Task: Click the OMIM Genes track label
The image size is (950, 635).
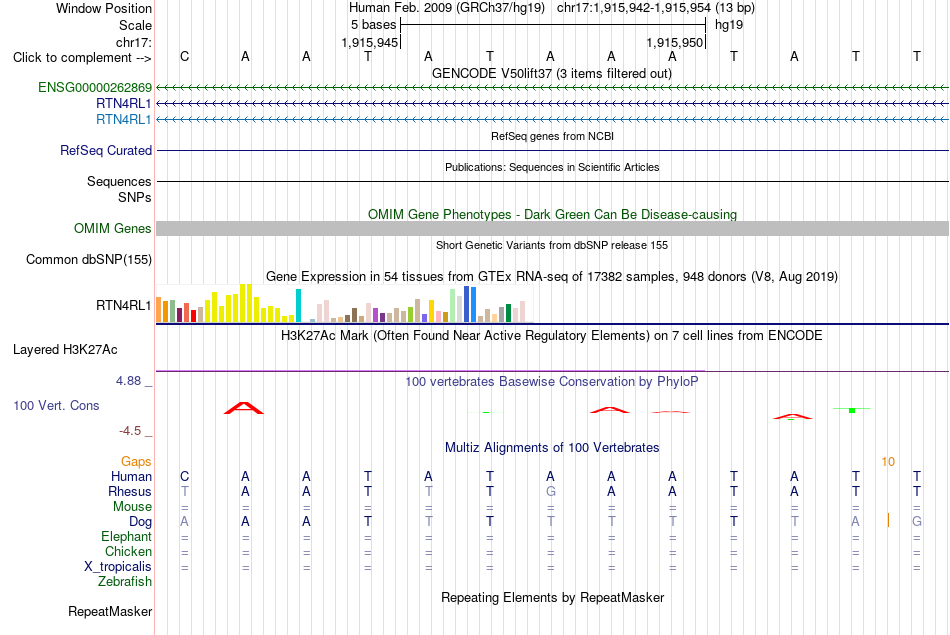Action: pos(112,228)
